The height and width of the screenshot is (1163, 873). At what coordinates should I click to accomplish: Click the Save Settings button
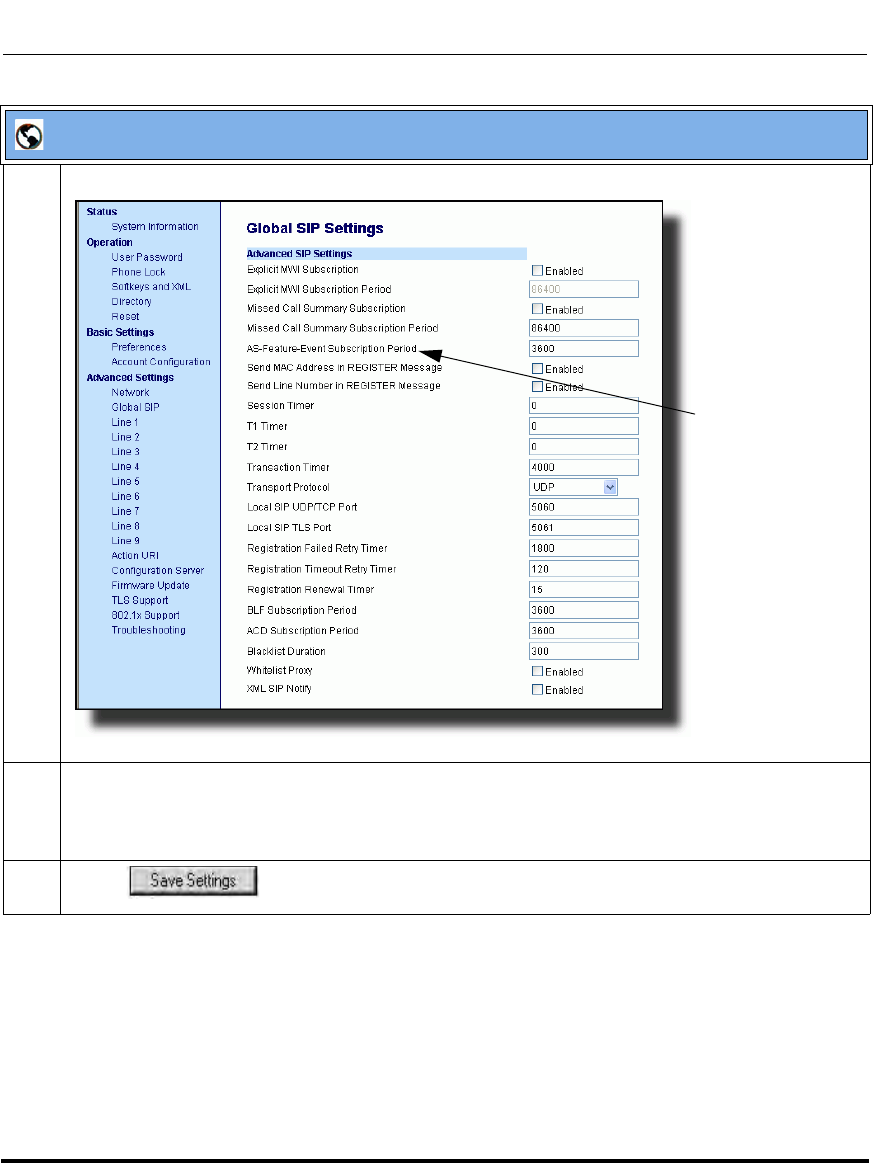click(193, 880)
